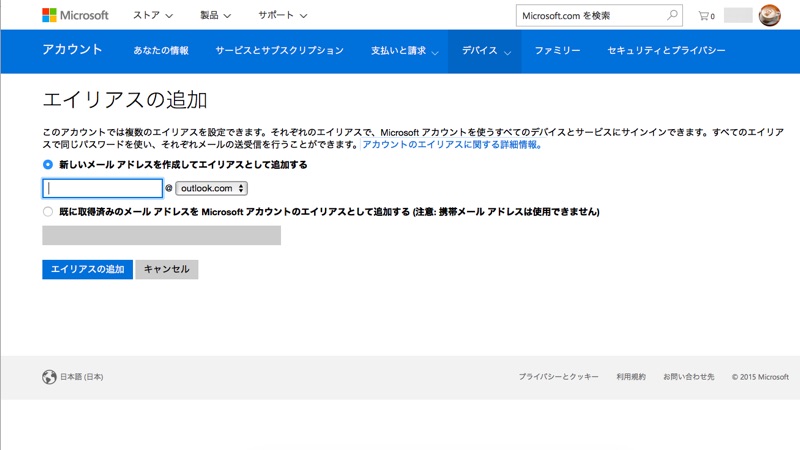Select existing email address alias radio button
The height and width of the screenshot is (450, 800).
click(x=48, y=211)
